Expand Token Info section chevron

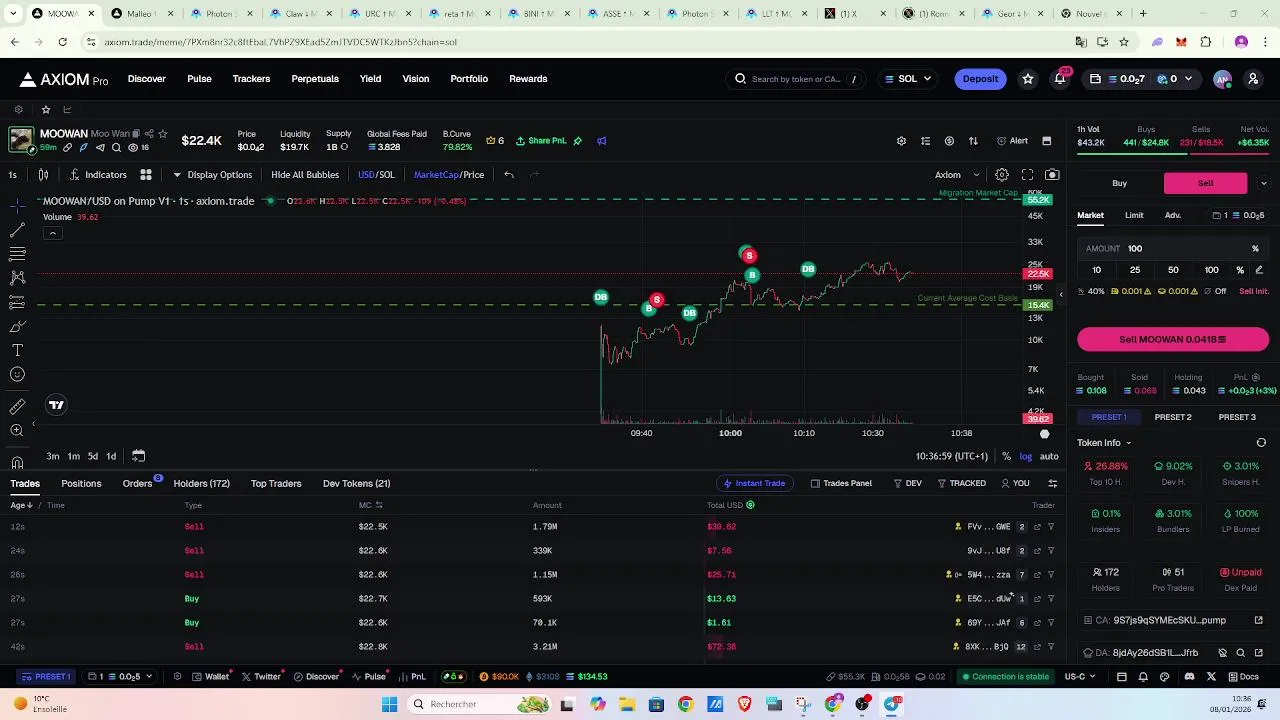[x=1129, y=443]
